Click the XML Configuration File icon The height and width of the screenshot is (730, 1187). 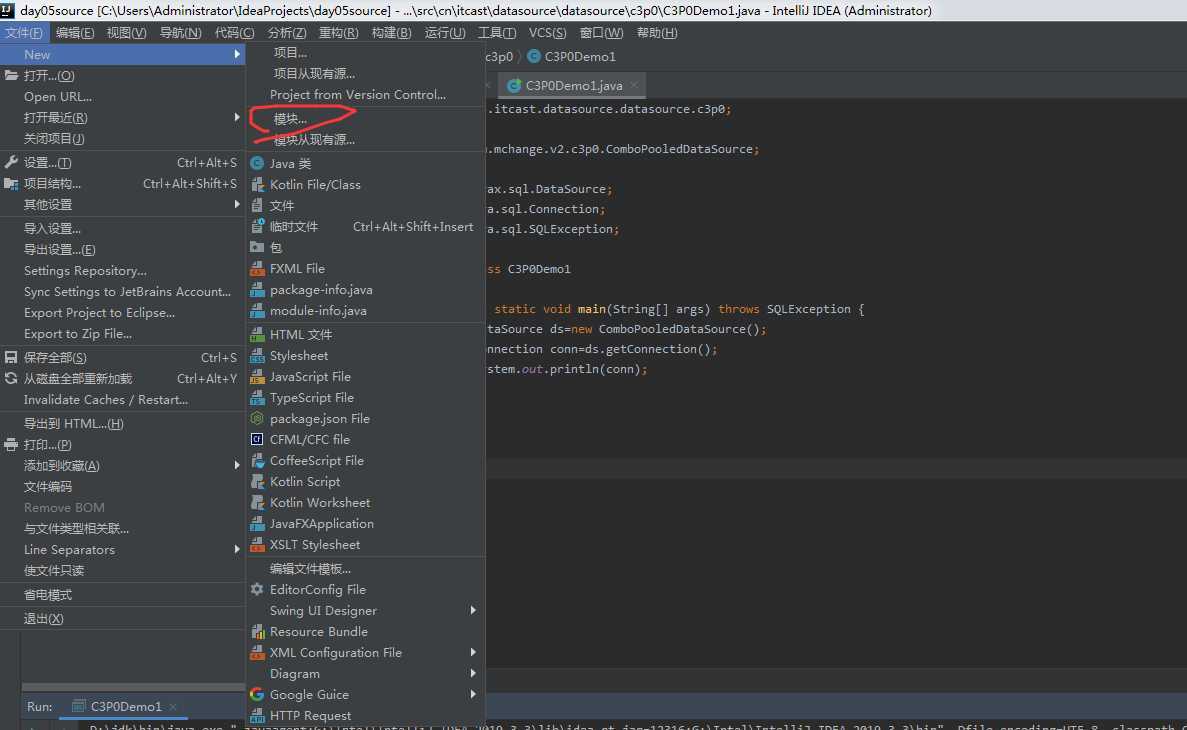point(257,653)
